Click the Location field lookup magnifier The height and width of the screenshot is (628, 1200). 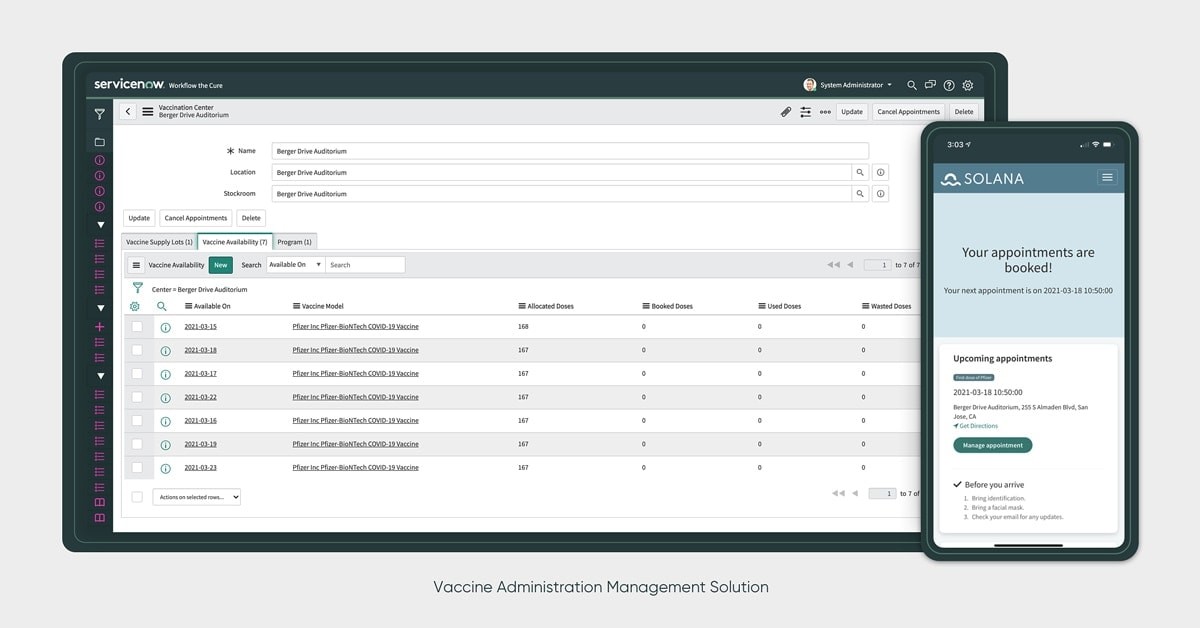tap(860, 172)
